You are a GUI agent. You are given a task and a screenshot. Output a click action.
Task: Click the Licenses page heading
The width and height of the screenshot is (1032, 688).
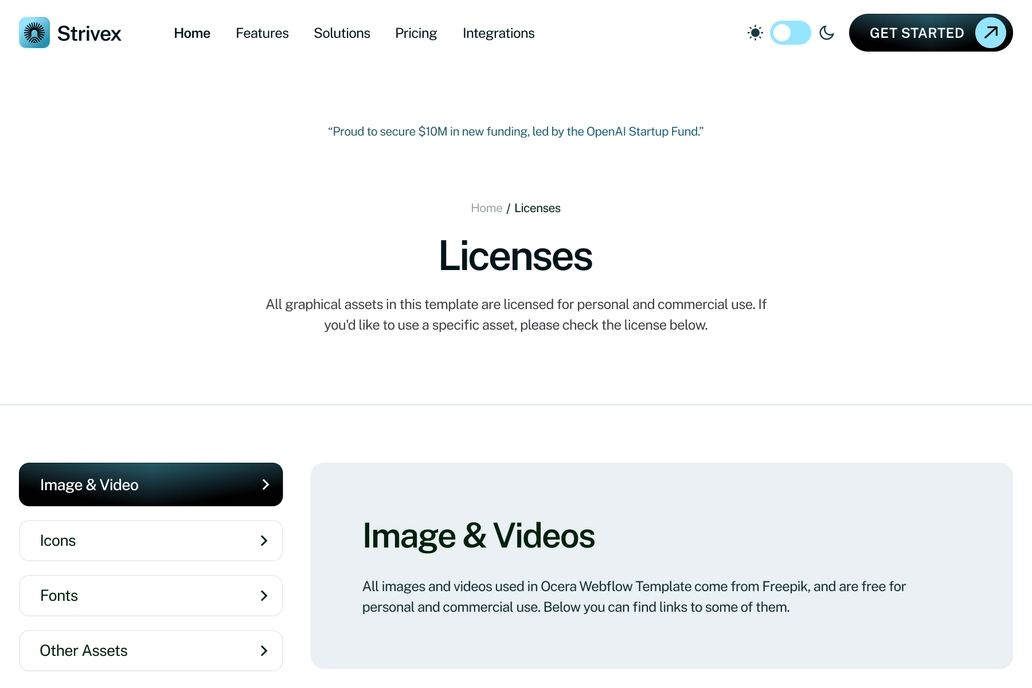click(x=516, y=255)
